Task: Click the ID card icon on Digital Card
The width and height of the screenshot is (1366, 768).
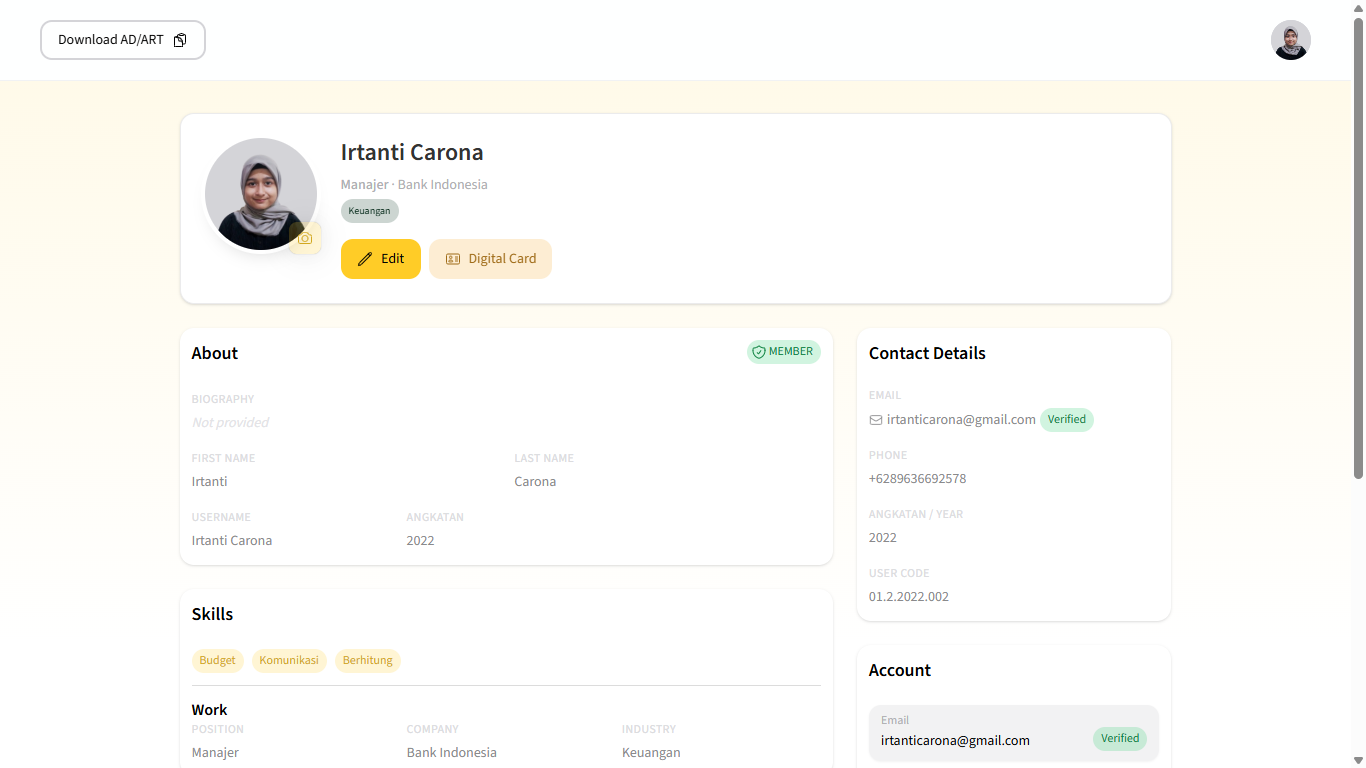Action: click(x=453, y=259)
